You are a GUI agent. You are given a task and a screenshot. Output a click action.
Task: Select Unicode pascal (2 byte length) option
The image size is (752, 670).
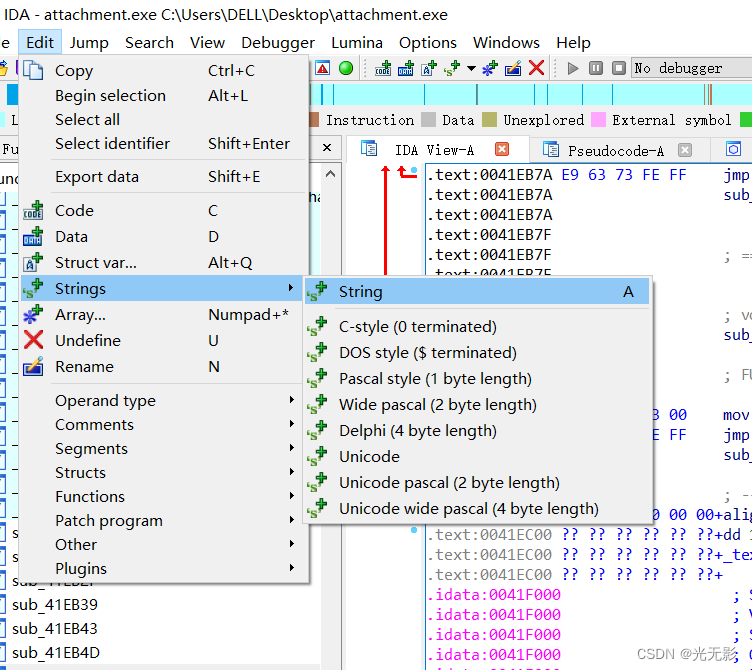point(477,482)
